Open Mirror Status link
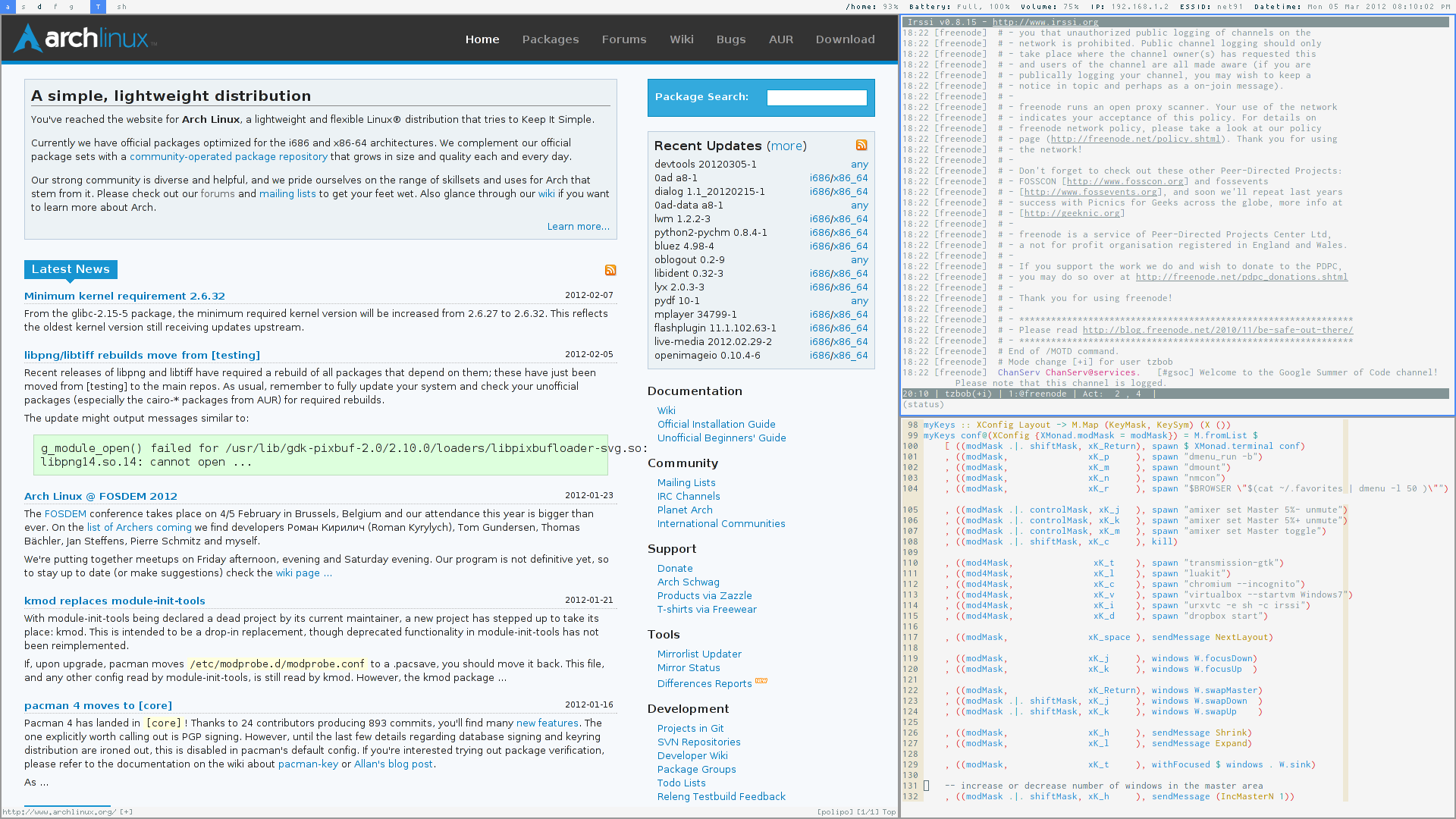This screenshot has height=819, width=1456. coord(689,668)
